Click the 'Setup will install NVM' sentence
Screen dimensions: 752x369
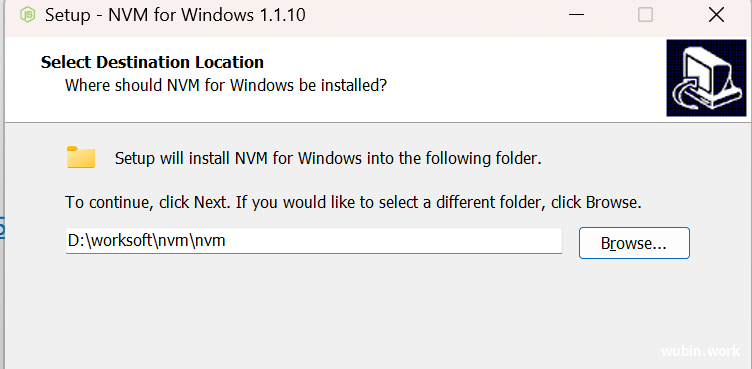point(328,158)
